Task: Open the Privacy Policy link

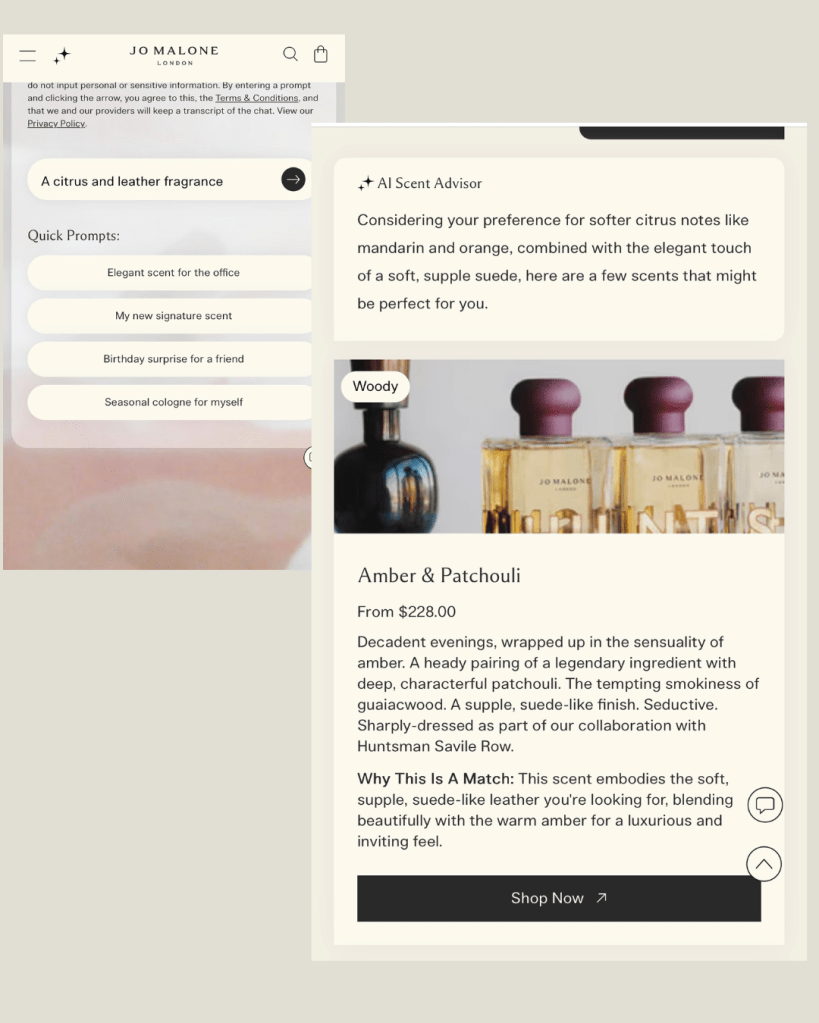Action: tap(56, 123)
